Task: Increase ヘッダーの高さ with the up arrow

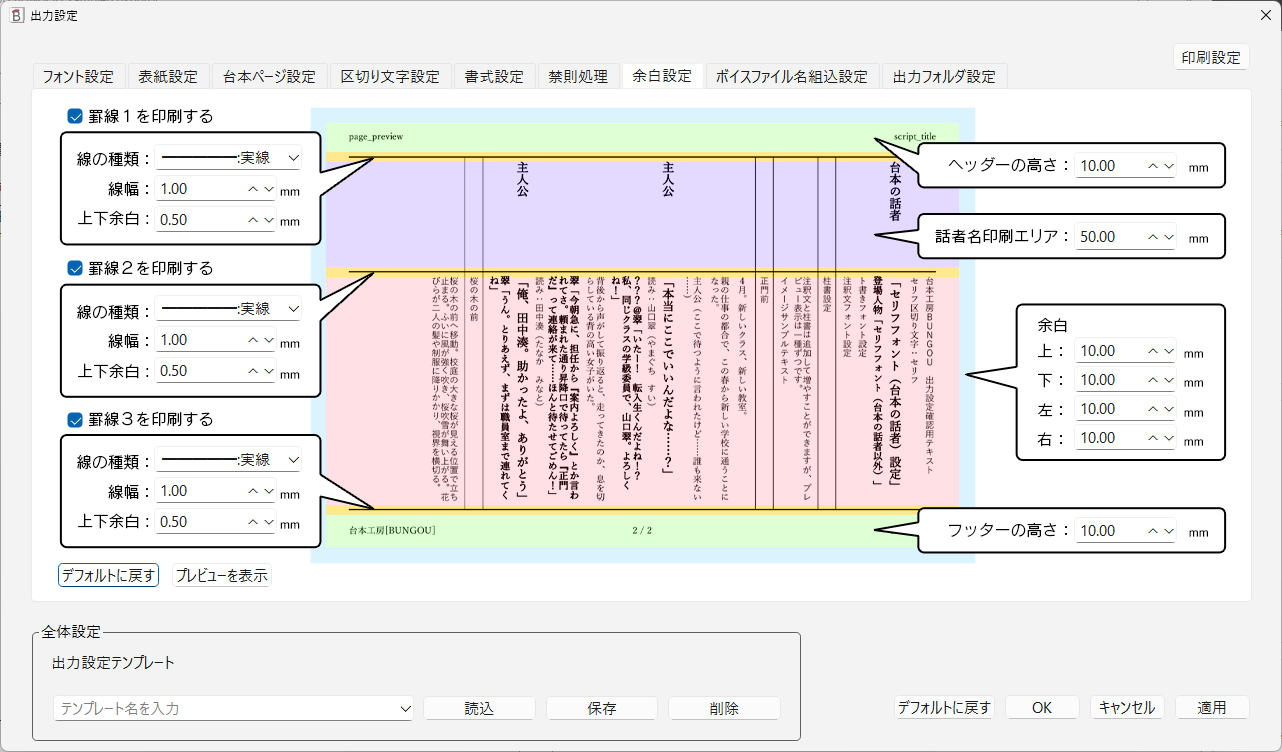Action: 1151,165
